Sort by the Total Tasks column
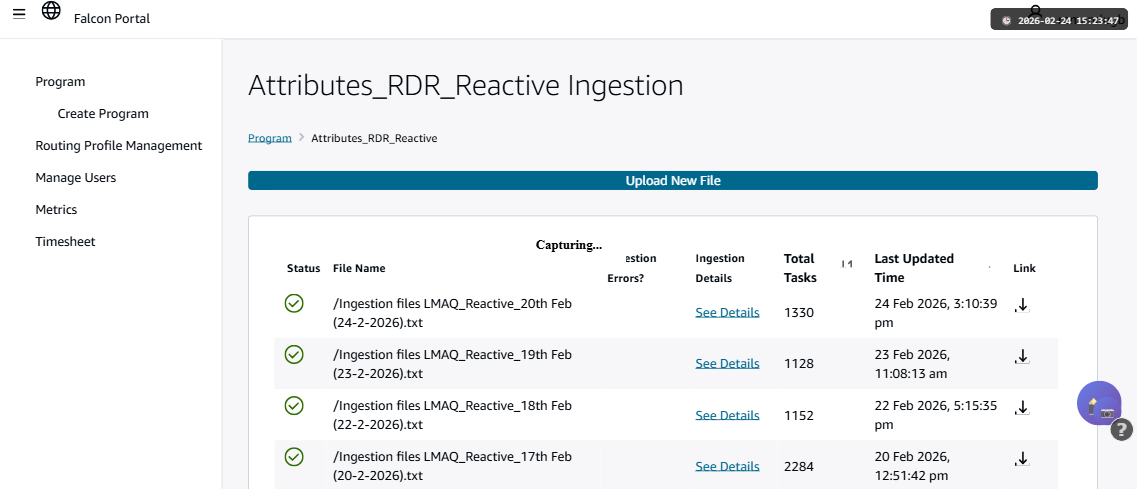This screenshot has height=489, width=1137. [846, 264]
